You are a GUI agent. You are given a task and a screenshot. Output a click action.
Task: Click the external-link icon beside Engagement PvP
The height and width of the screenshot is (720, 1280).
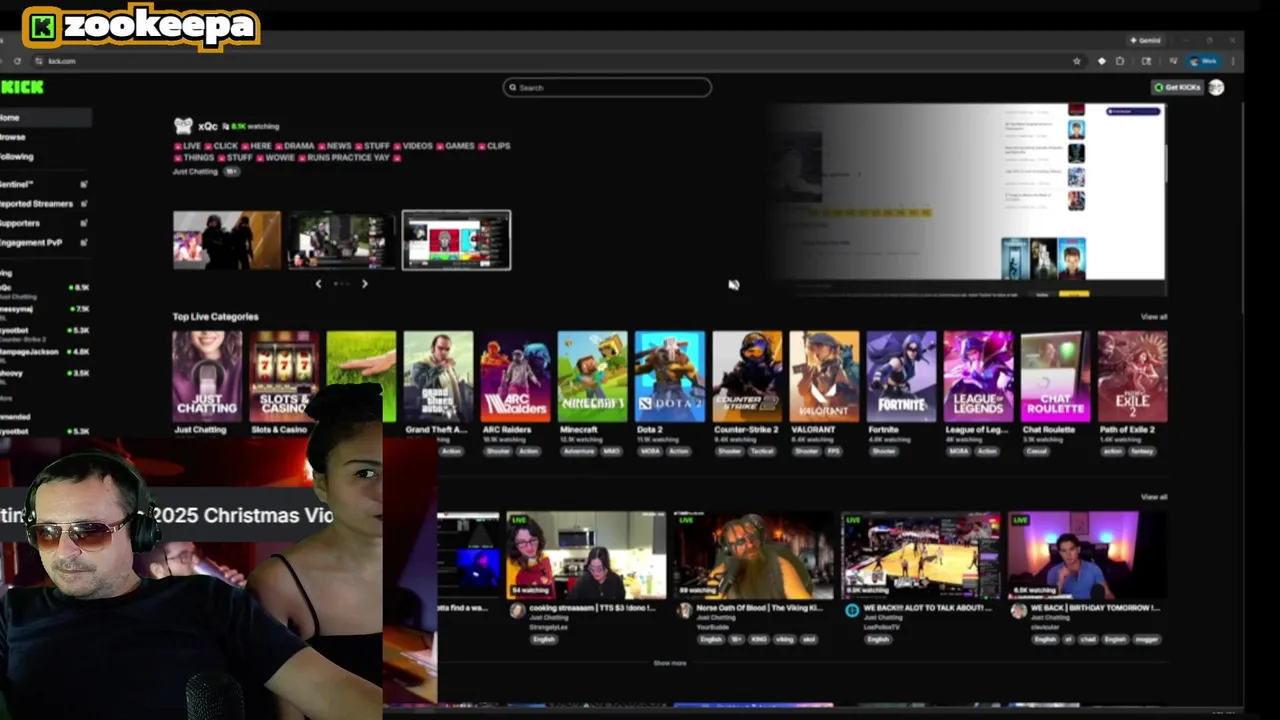[84, 243]
